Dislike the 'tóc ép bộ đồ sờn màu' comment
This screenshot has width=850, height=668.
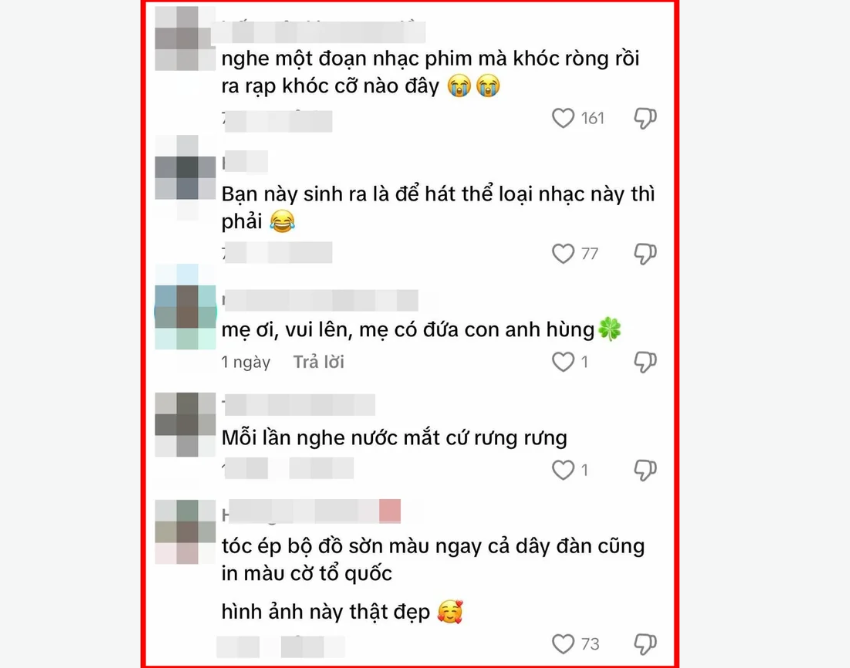[645, 644]
